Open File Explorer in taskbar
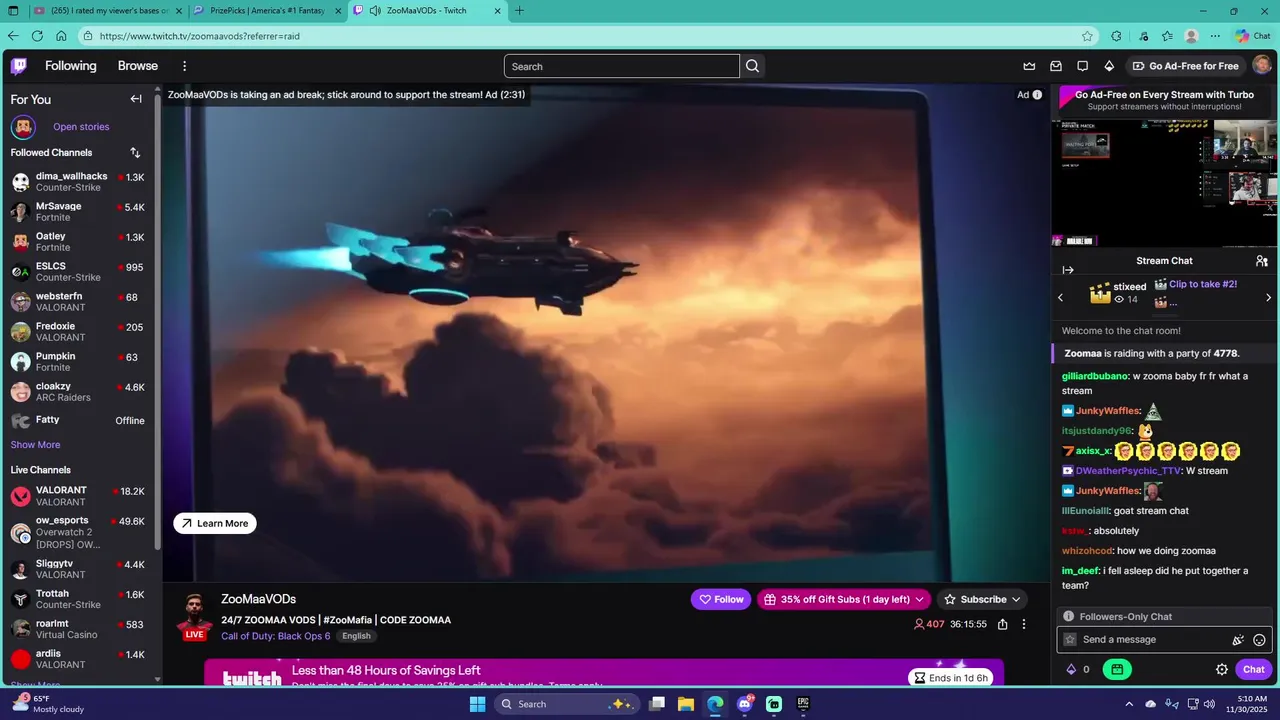The width and height of the screenshot is (1280, 720). tap(686, 704)
